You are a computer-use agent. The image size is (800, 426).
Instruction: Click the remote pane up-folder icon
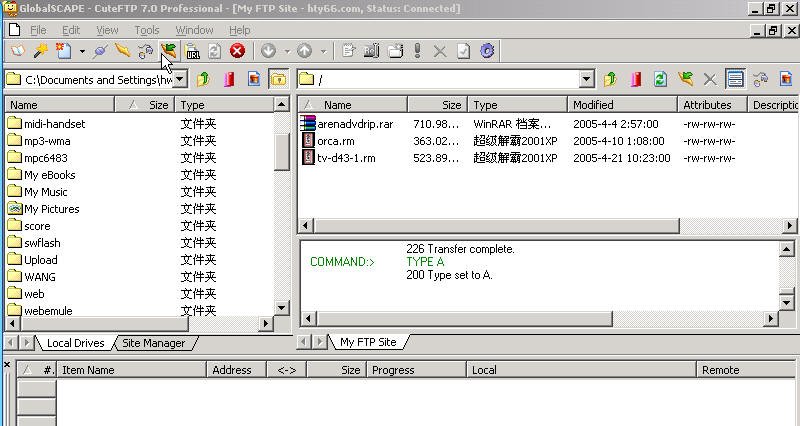[x=610, y=79]
